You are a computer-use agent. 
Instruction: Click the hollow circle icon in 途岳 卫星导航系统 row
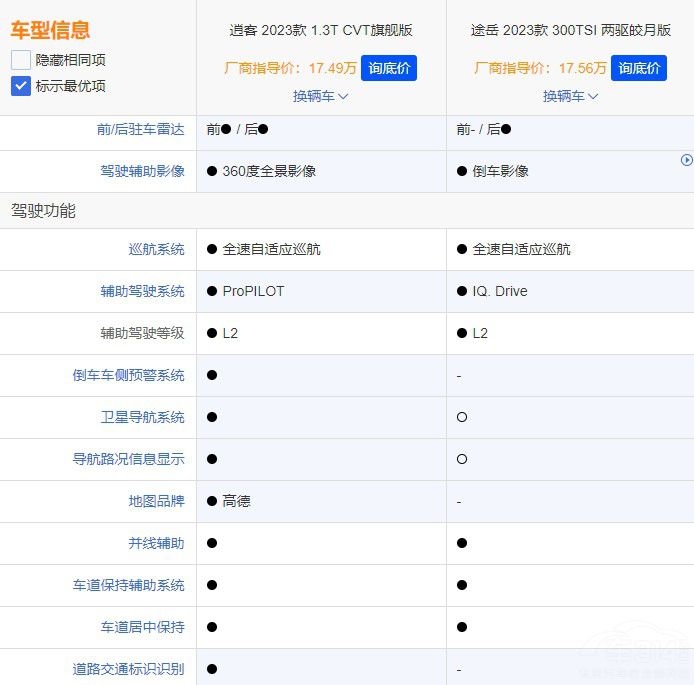coord(462,417)
